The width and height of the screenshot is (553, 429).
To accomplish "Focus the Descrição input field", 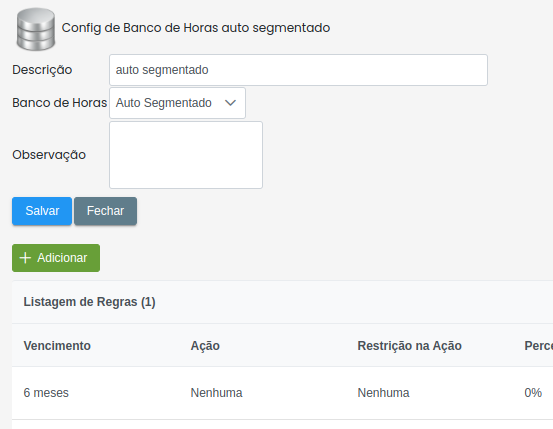I will click(x=298, y=70).
